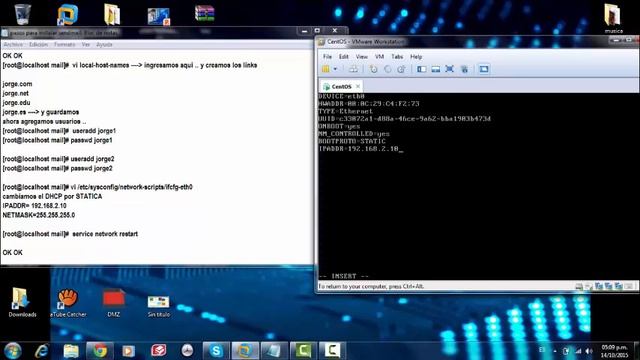The width and height of the screenshot is (640, 360).
Task: Click the revert snapshot icon in VMware
Action: tap(387, 69)
